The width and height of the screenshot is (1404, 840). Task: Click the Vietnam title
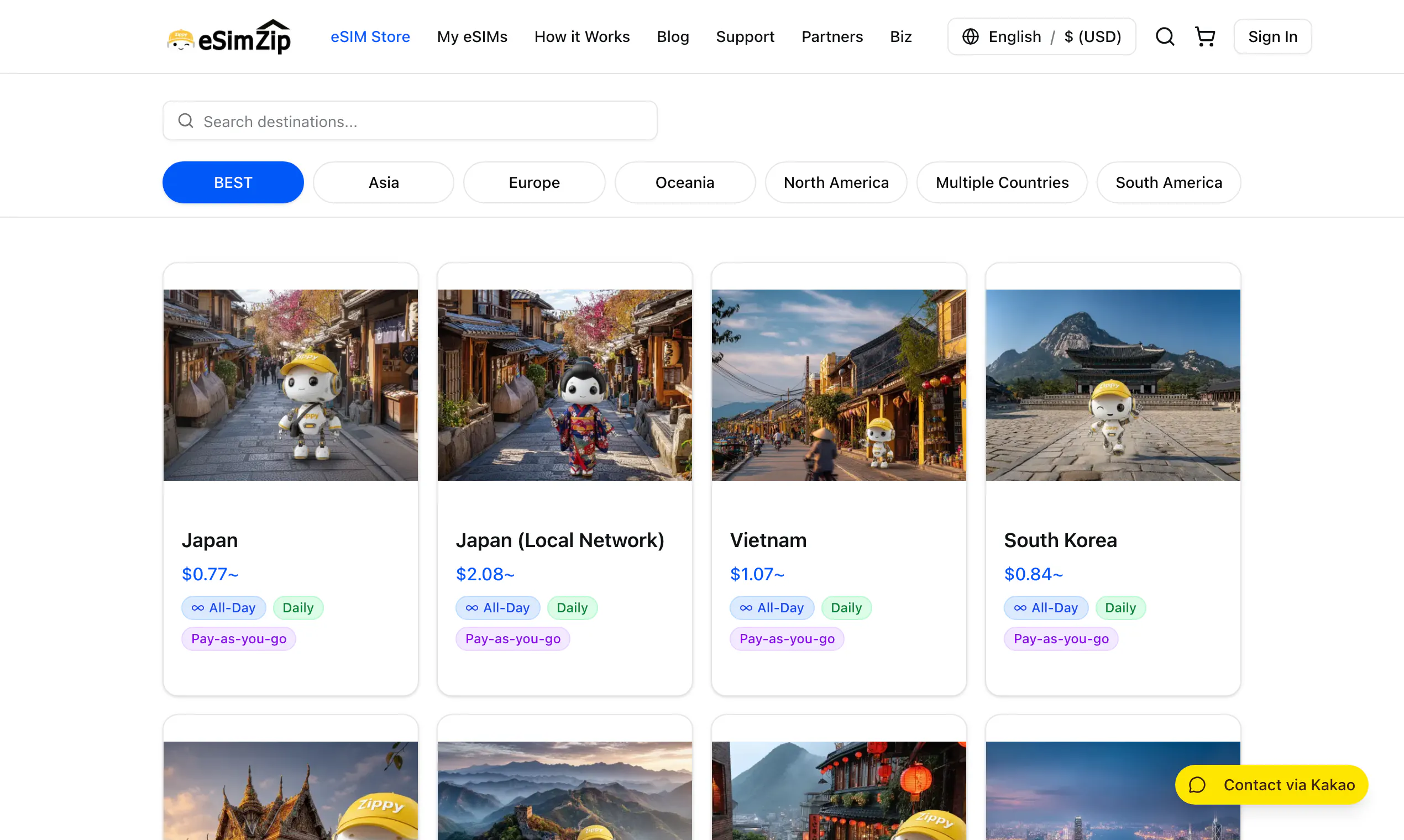pyautogui.click(x=768, y=540)
